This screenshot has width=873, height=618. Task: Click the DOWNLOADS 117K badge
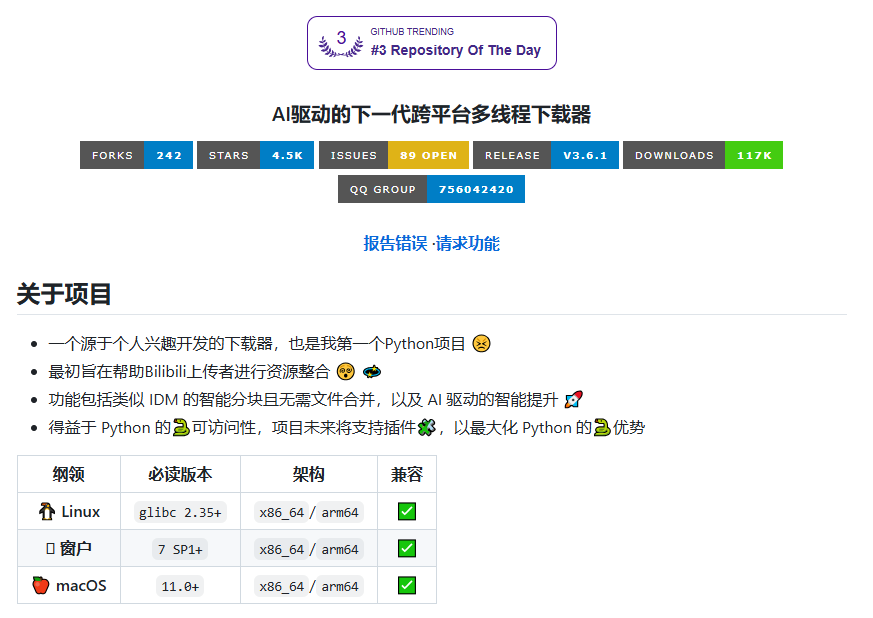(x=702, y=155)
